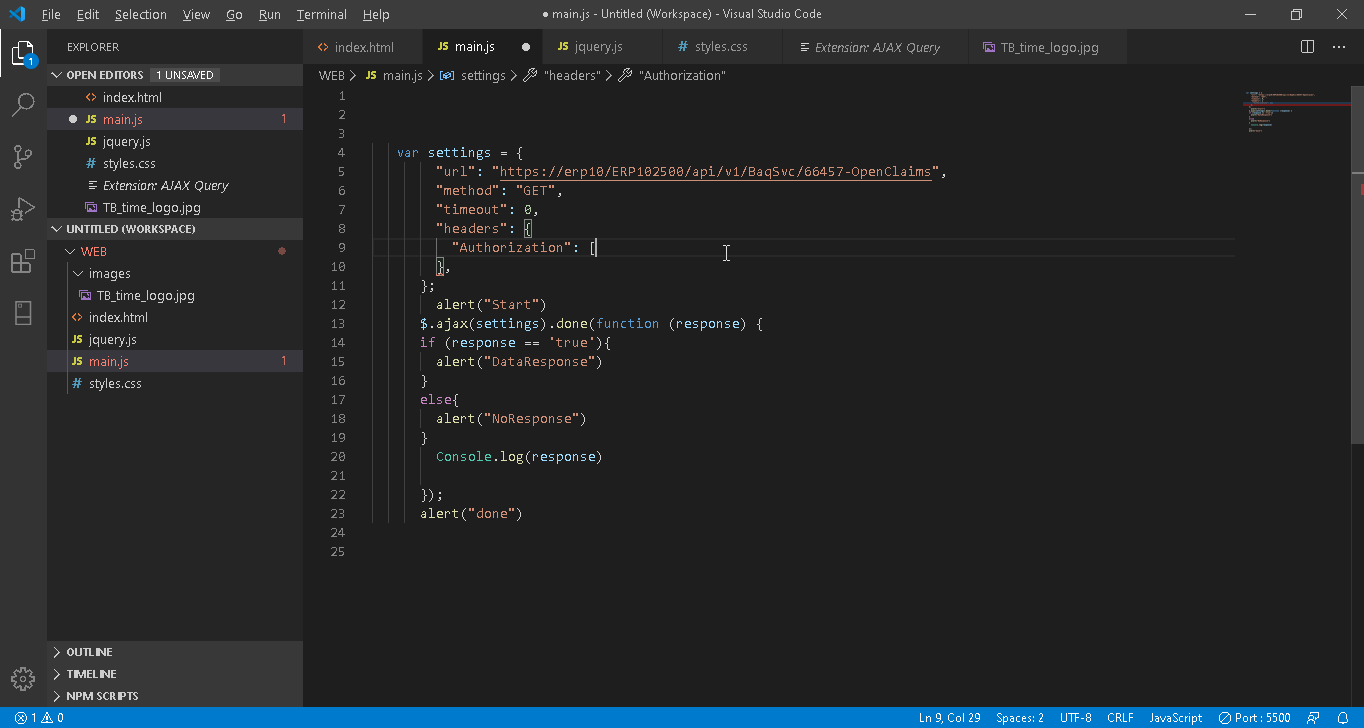Image resolution: width=1364 pixels, height=728 pixels.
Task: Click the feedback icon in status bar
Action: click(x=1315, y=717)
